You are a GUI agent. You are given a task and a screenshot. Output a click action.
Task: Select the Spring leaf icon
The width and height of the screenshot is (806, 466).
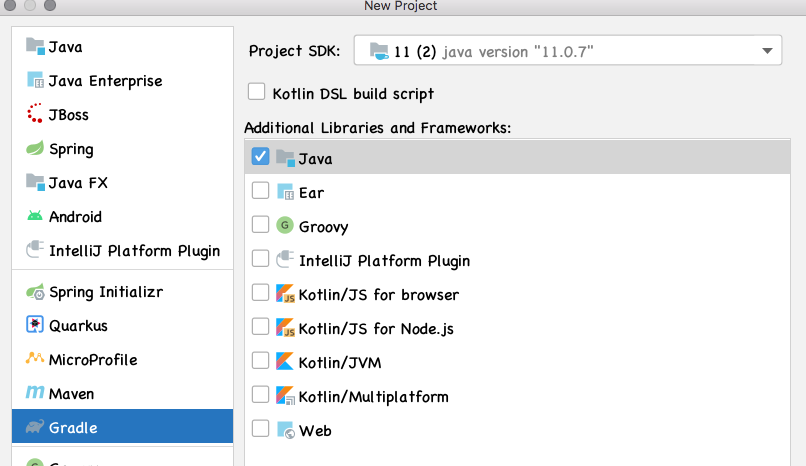35,148
